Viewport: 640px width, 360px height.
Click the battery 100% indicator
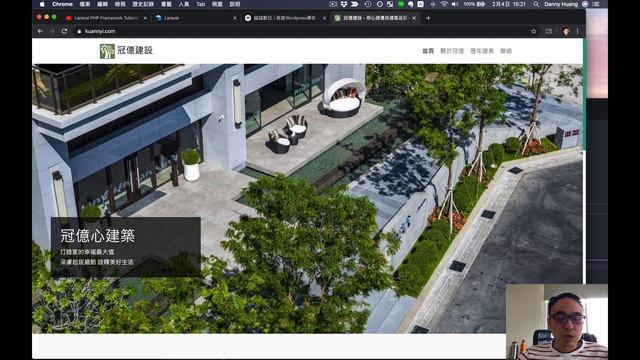pyautogui.click(x=474, y=4)
